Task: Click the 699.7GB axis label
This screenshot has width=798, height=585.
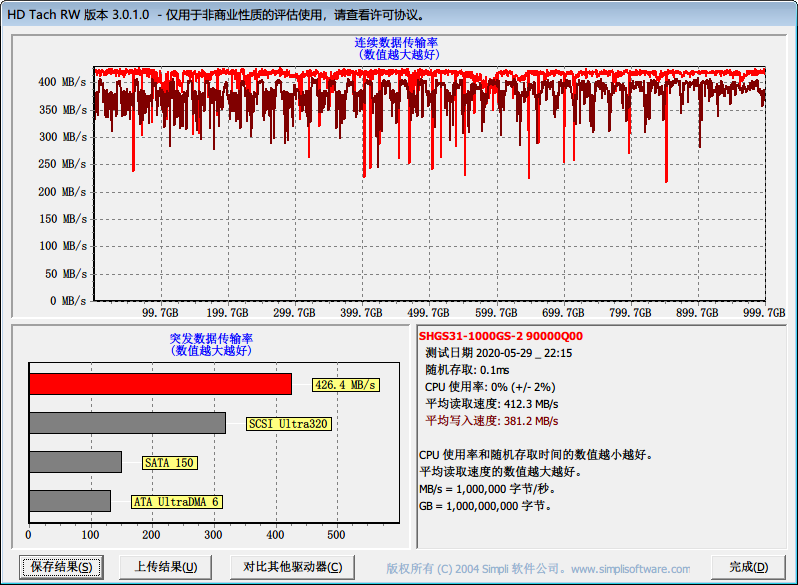Action: click(x=563, y=313)
